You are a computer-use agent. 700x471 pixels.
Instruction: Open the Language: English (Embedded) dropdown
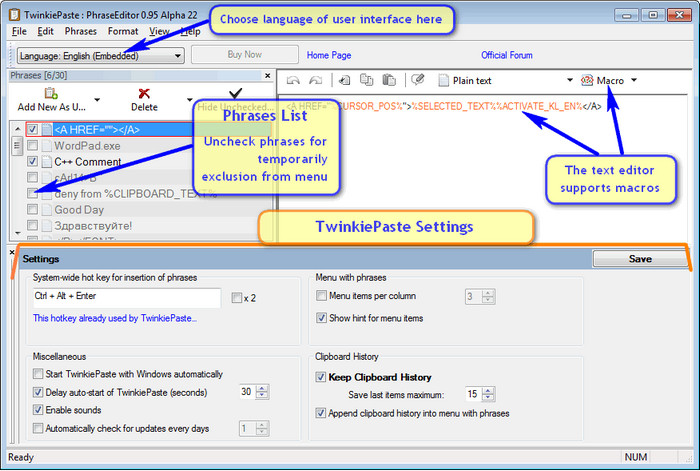[x=100, y=56]
